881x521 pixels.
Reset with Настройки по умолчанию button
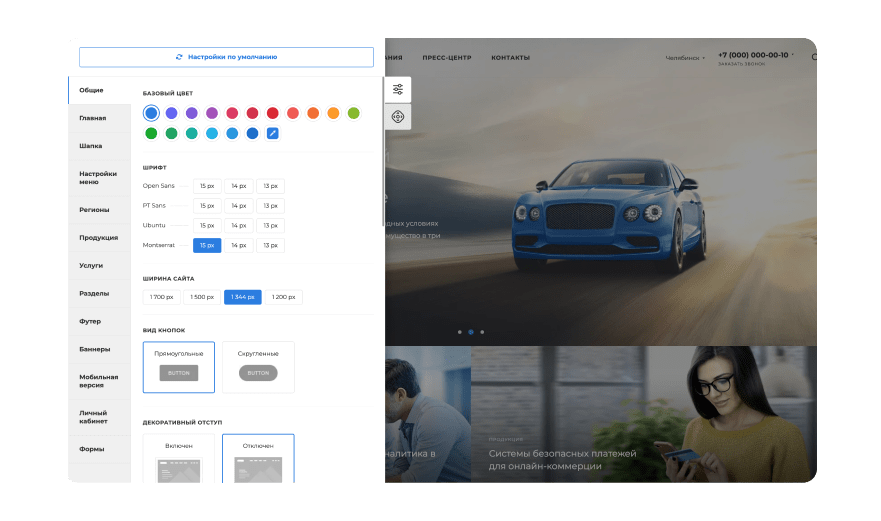click(x=226, y=57)
